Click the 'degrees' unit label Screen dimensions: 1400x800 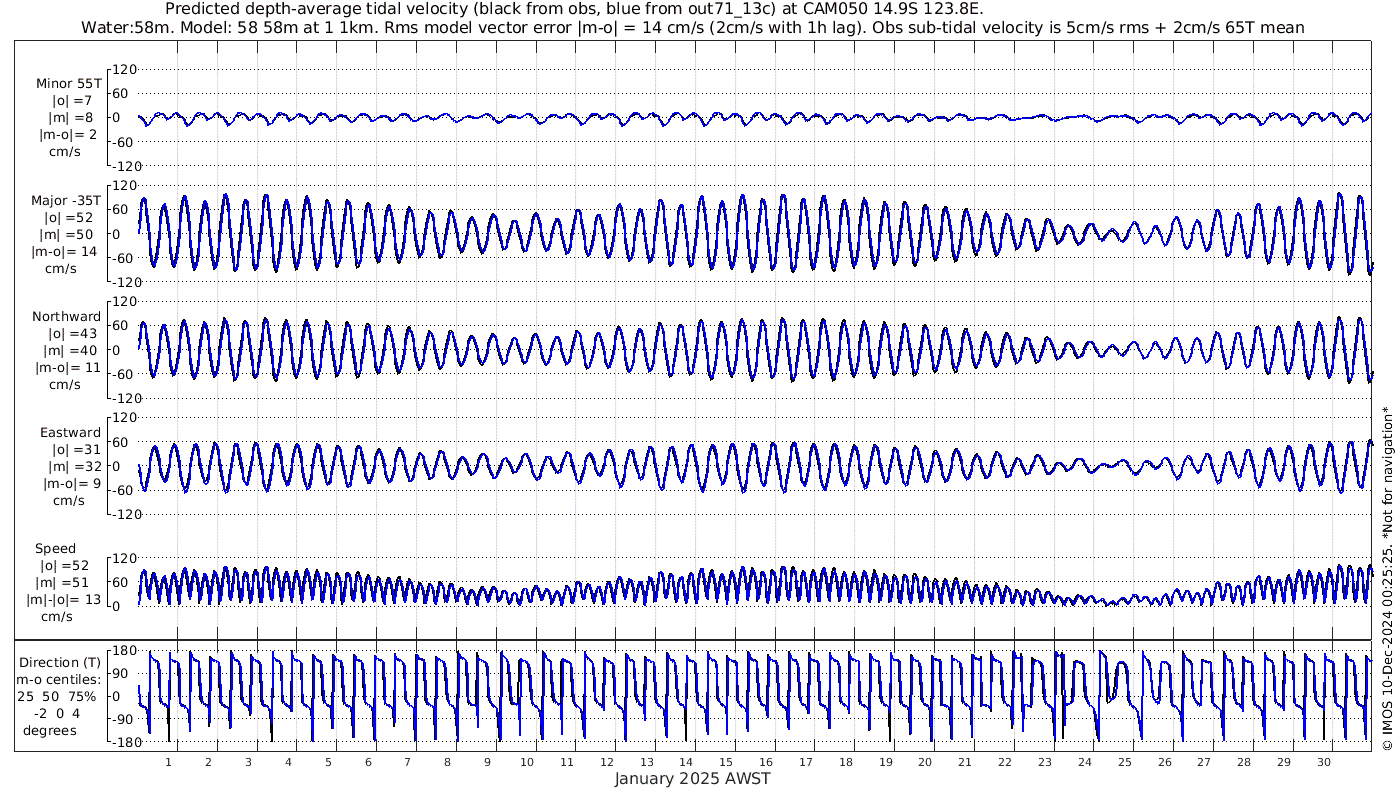[x=50, y=730]
